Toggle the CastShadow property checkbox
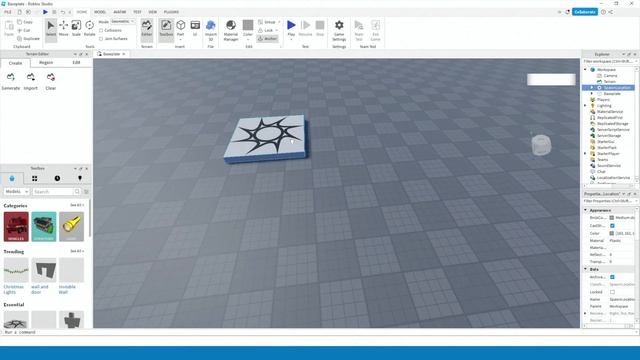This screenshot has height=360, width=640. [612, 226]
